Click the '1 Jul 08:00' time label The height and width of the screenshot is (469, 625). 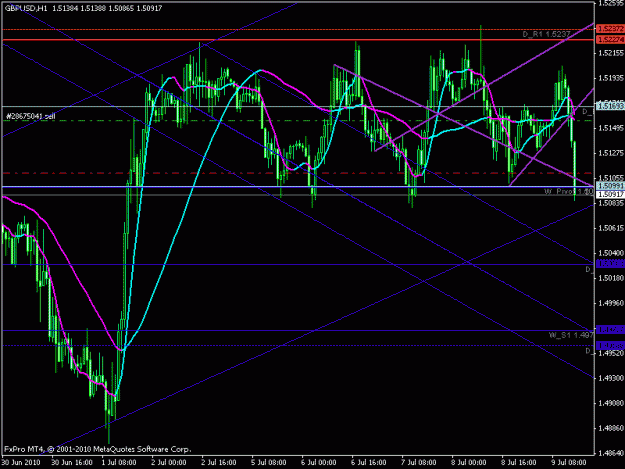point(119,462)
